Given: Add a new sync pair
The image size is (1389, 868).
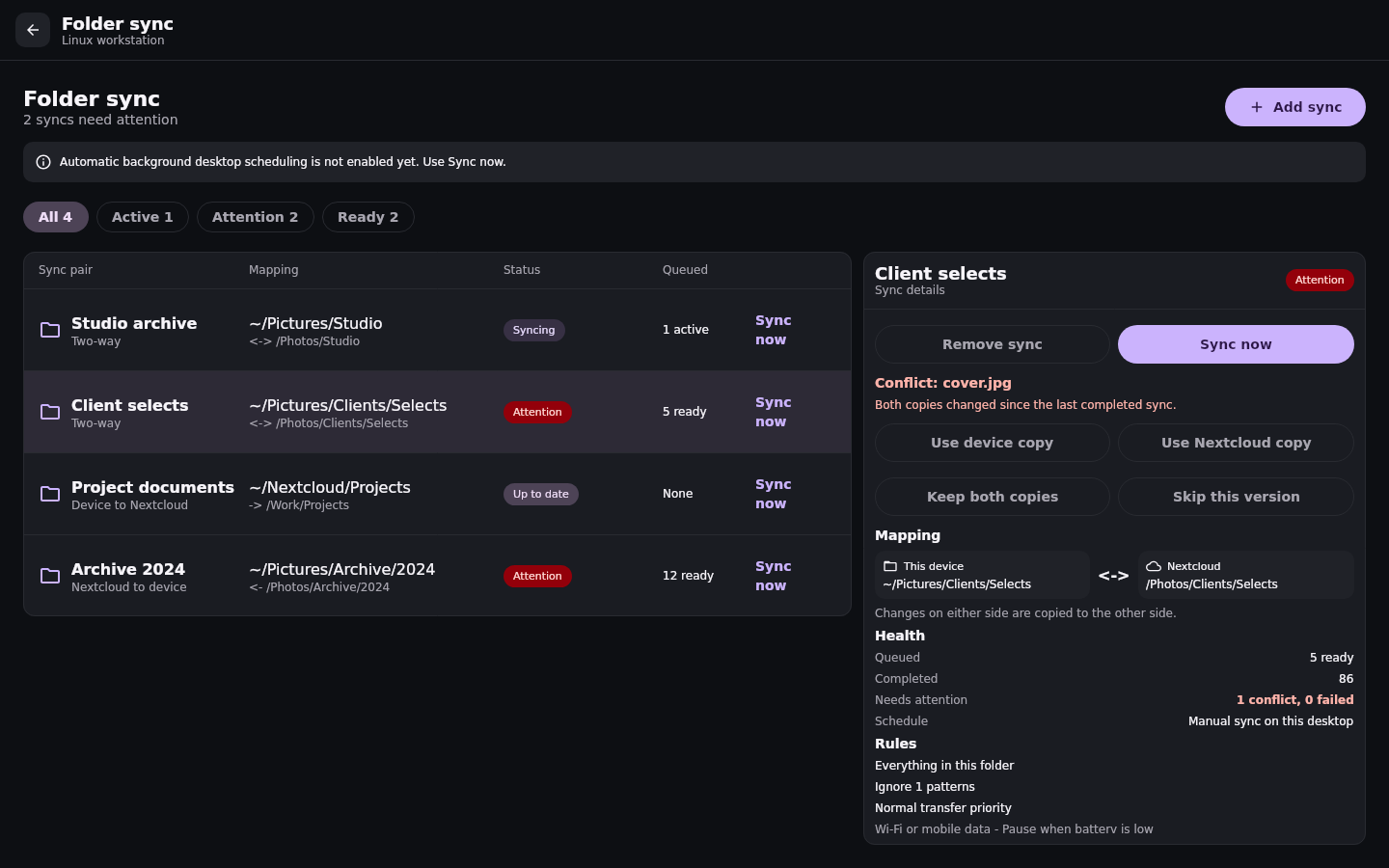Looking at the screenshot, I should [1294, 107].
